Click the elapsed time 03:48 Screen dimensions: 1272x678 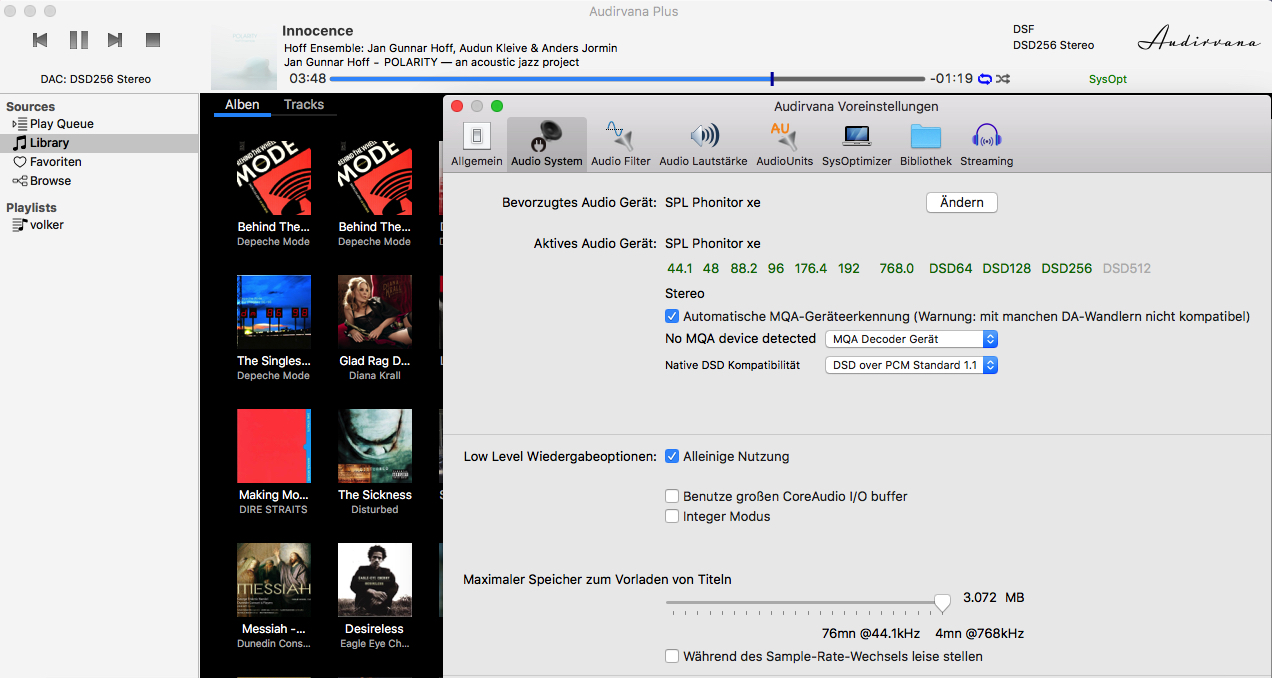click(x=308, y=78)
